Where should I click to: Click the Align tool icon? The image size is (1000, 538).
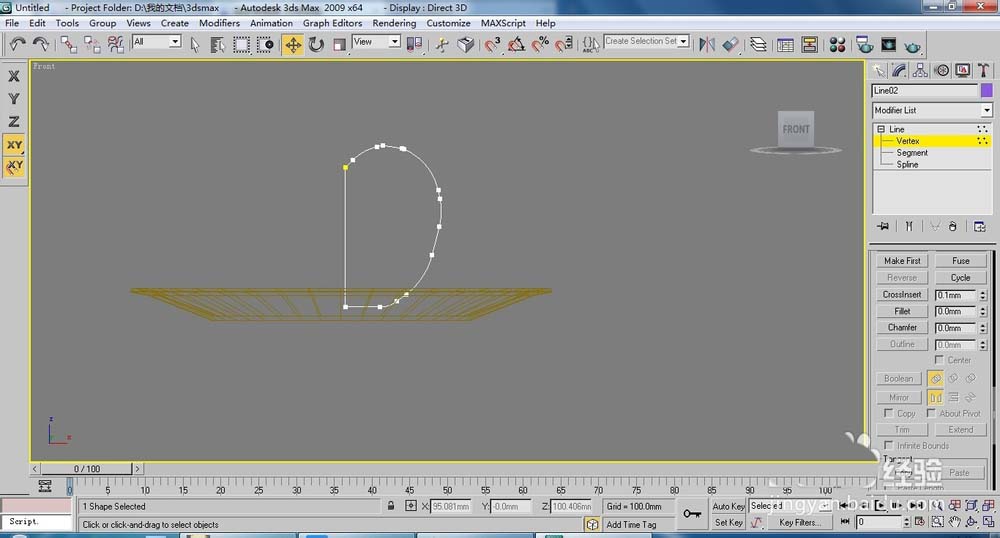click(731, 44)
